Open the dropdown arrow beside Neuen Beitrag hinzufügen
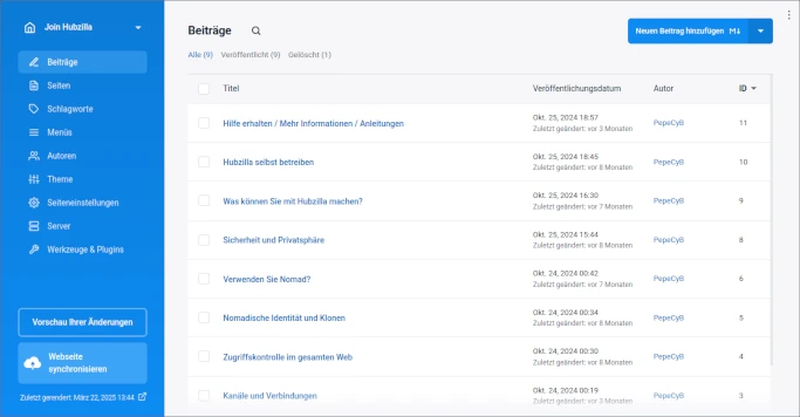Viewport: 800px width, 417px height. click(760, 31)
